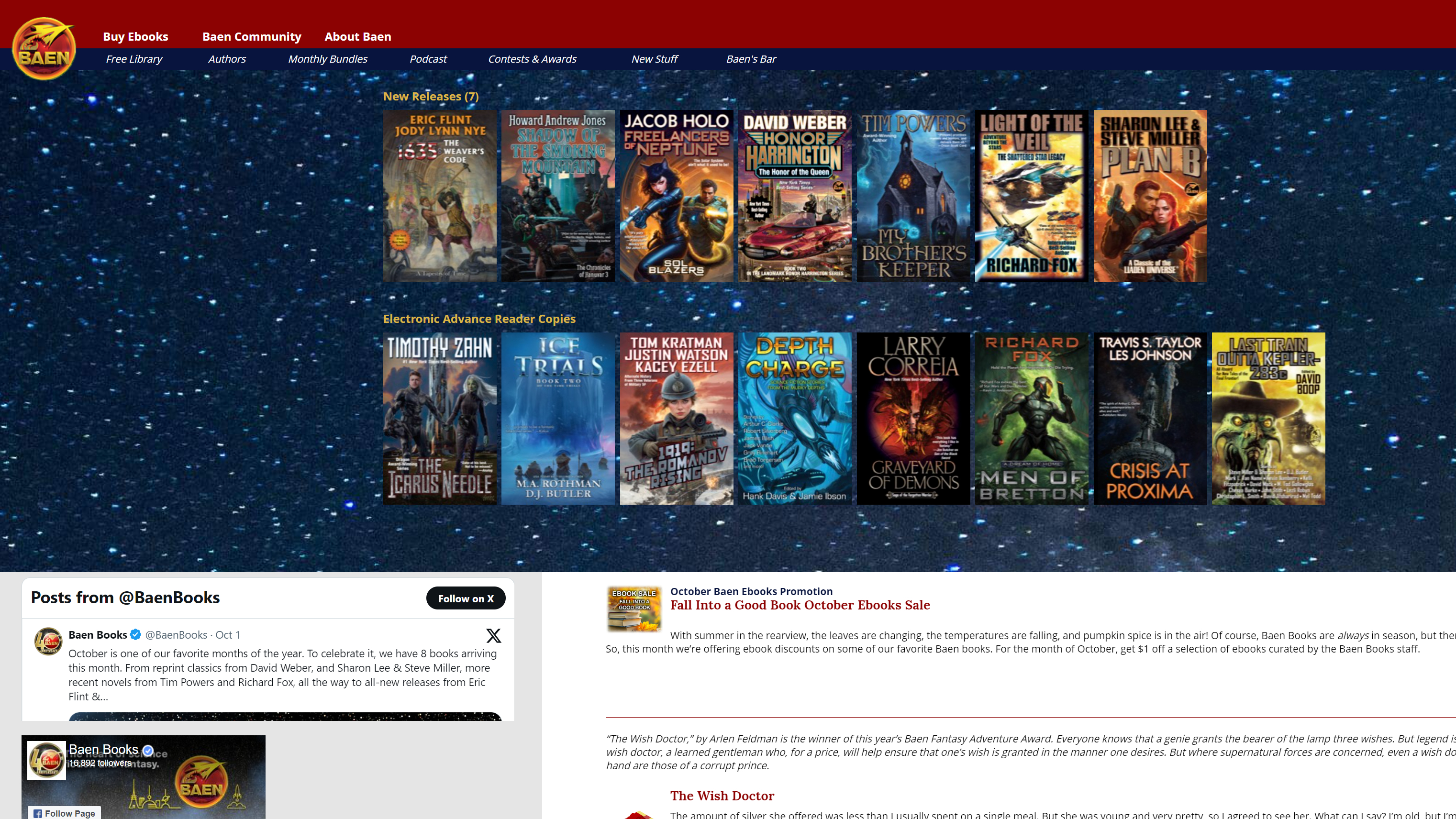Open the Podcast link
Image resolution: width=1456 pixels, height=819 pixels.
pos(428,59)
